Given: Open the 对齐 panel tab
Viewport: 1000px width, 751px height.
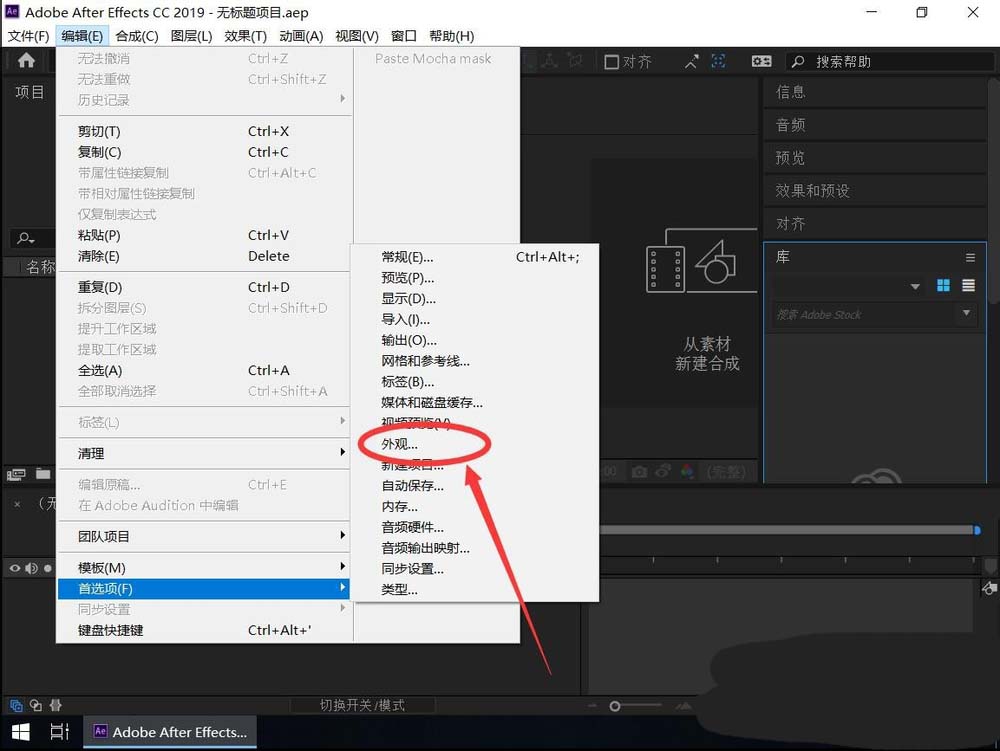Looking at the screenshot, I should click(x=791, y=224).
